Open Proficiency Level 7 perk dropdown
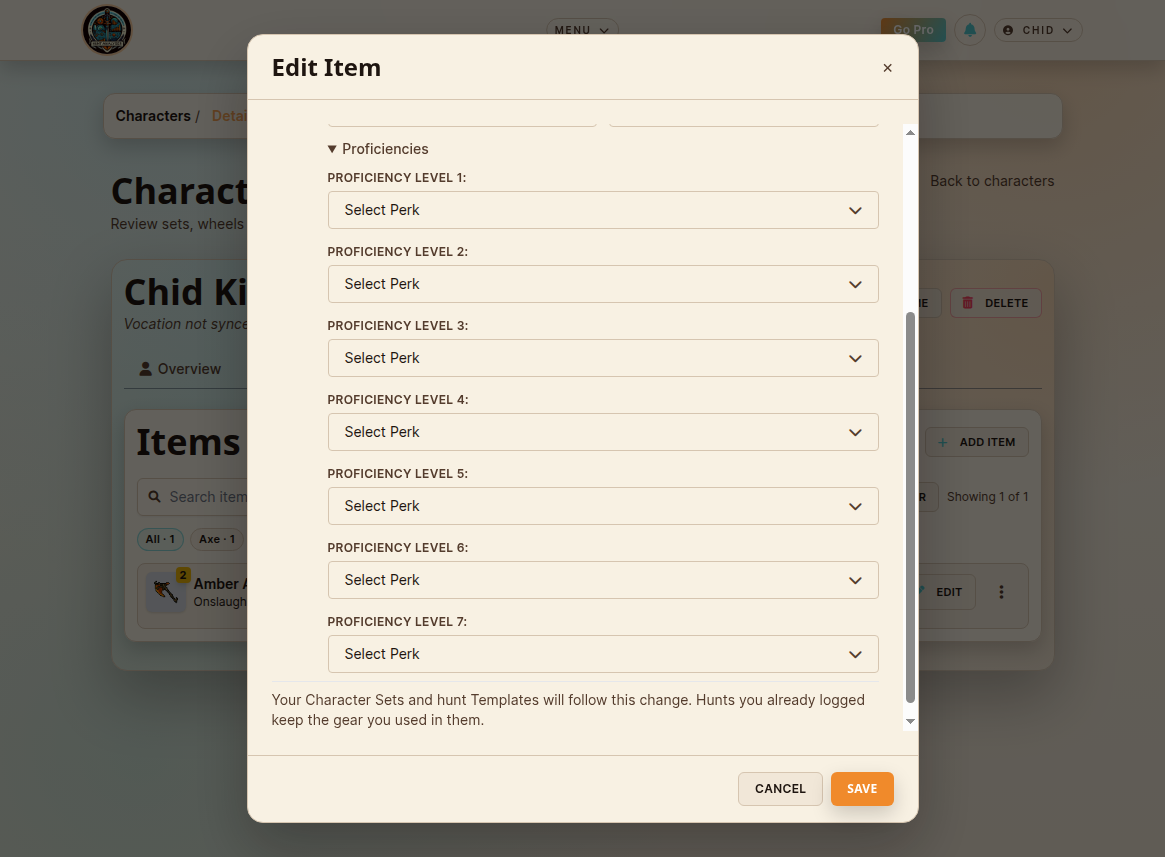Screen dimensions: 1165x857 (603, 654)
